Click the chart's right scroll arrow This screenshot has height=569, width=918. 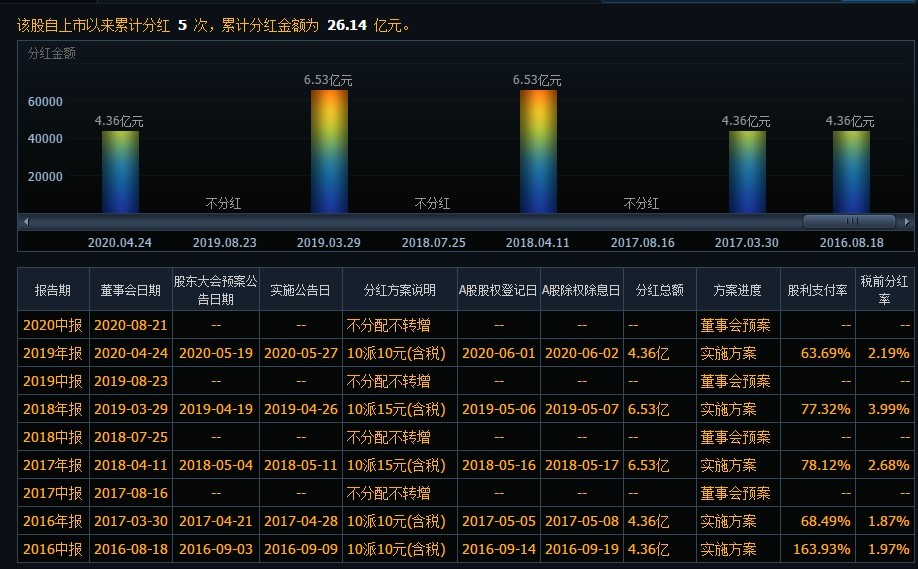point(907,222)
